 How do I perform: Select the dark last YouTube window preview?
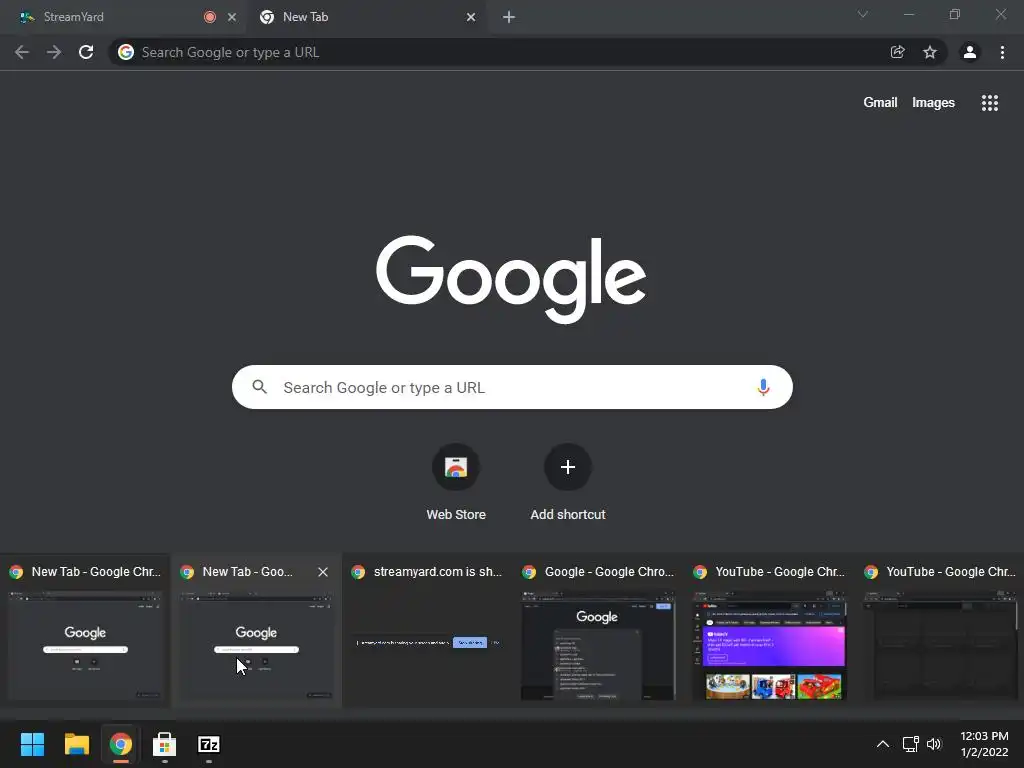point(940,631)
